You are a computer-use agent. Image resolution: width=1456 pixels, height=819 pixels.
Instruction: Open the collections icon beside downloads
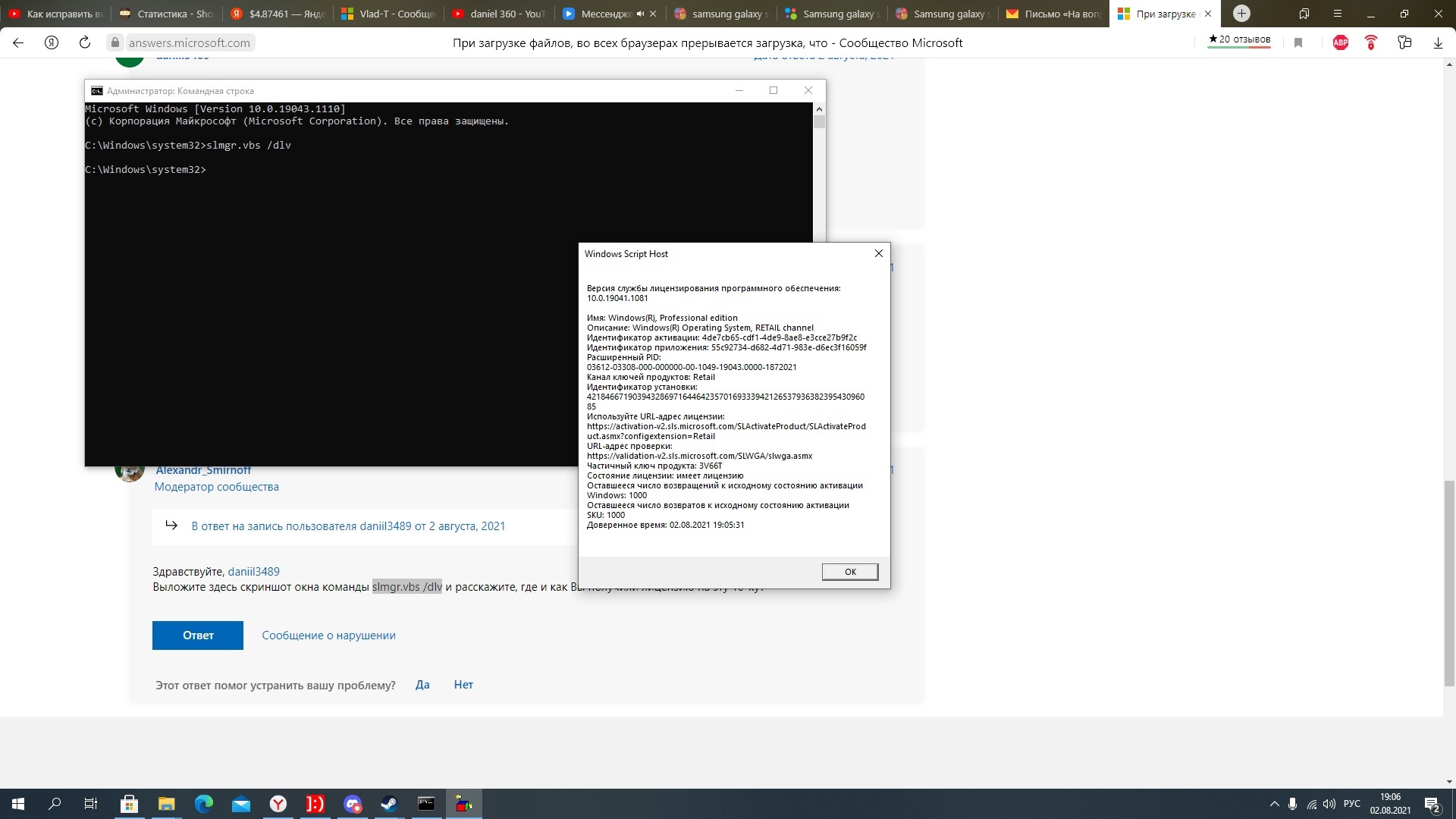tap(1404, 43)
